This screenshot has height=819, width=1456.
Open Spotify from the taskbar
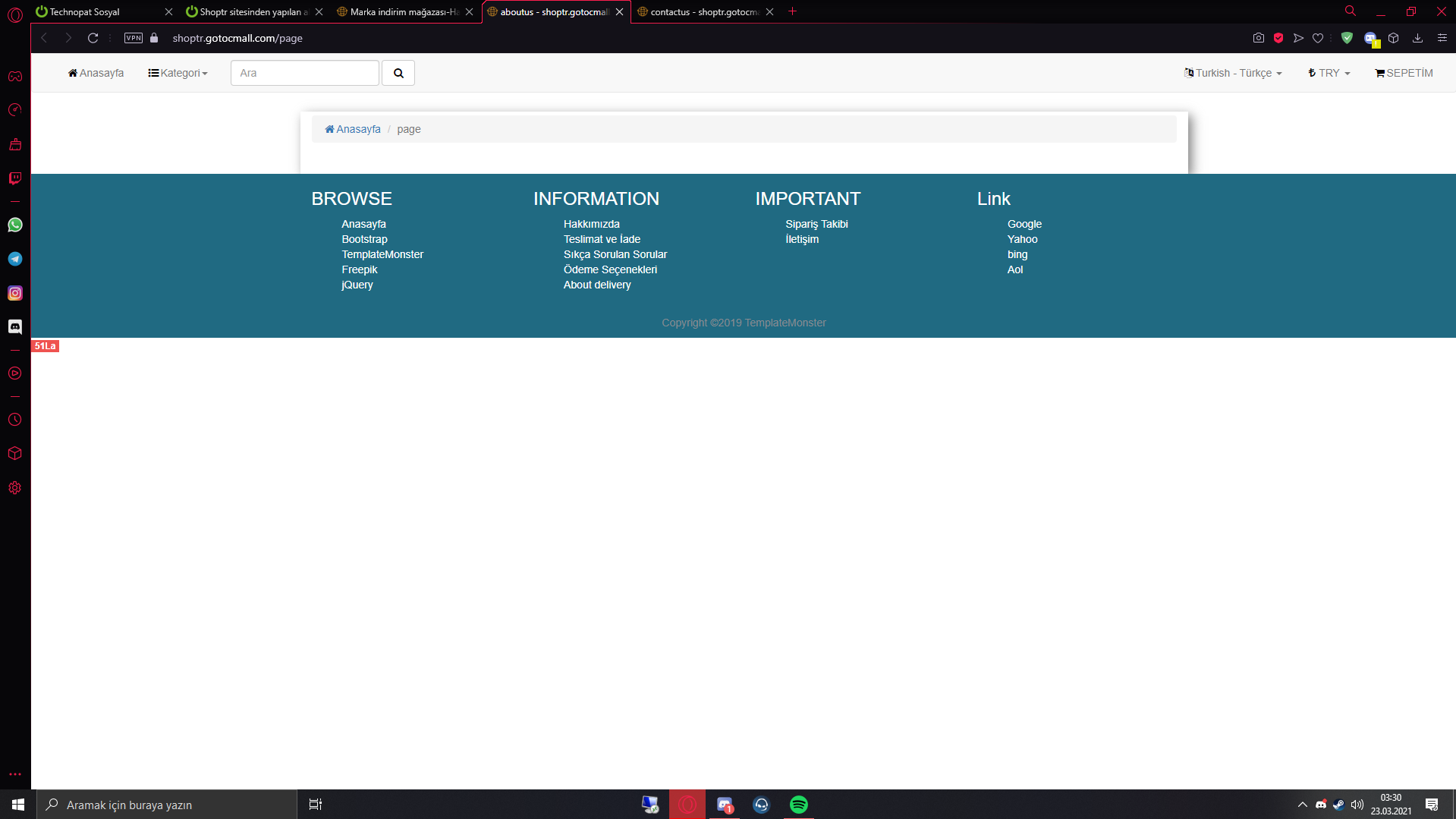[x=799, y=805]
